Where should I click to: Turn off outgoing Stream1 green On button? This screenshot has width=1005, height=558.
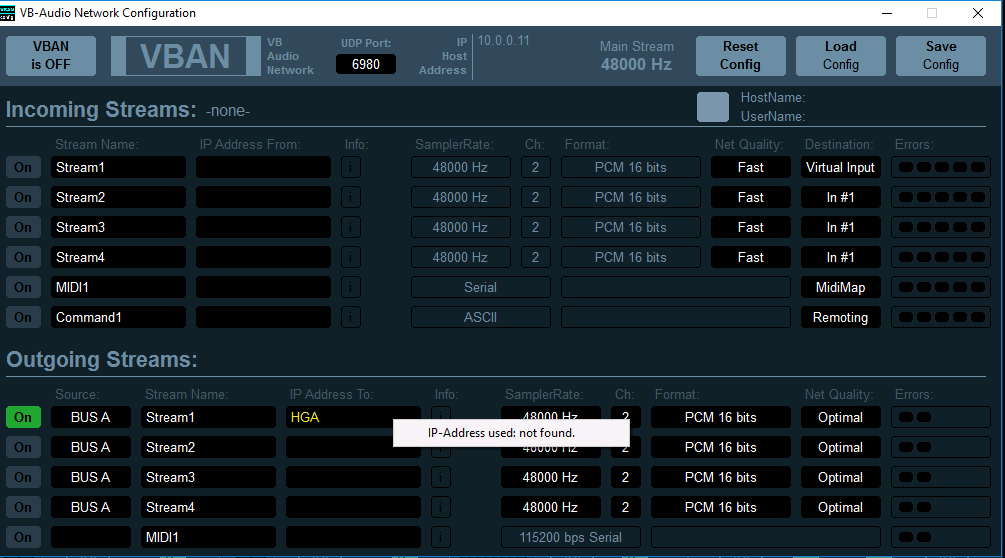23,417
